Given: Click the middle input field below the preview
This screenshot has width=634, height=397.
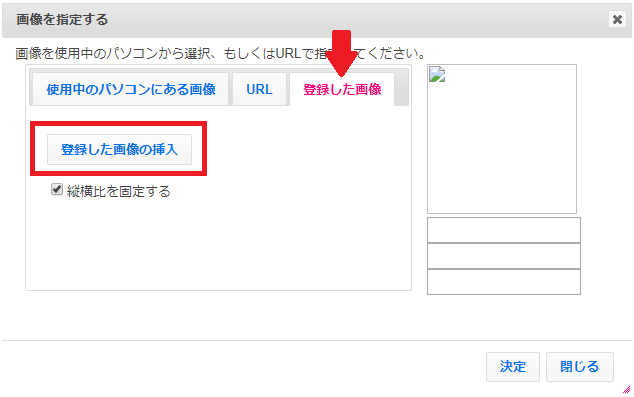Looking at the screenshot, I should click(x=504, y=256).
